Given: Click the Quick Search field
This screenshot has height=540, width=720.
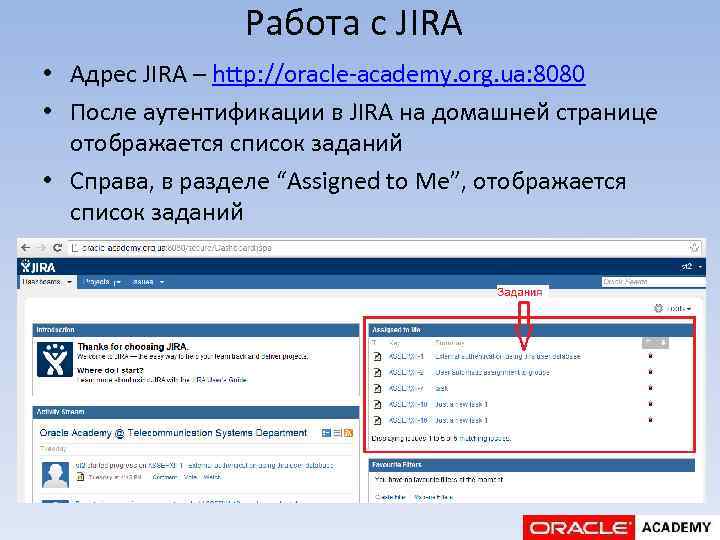Looking at the screenshot, I should point(653,282).
